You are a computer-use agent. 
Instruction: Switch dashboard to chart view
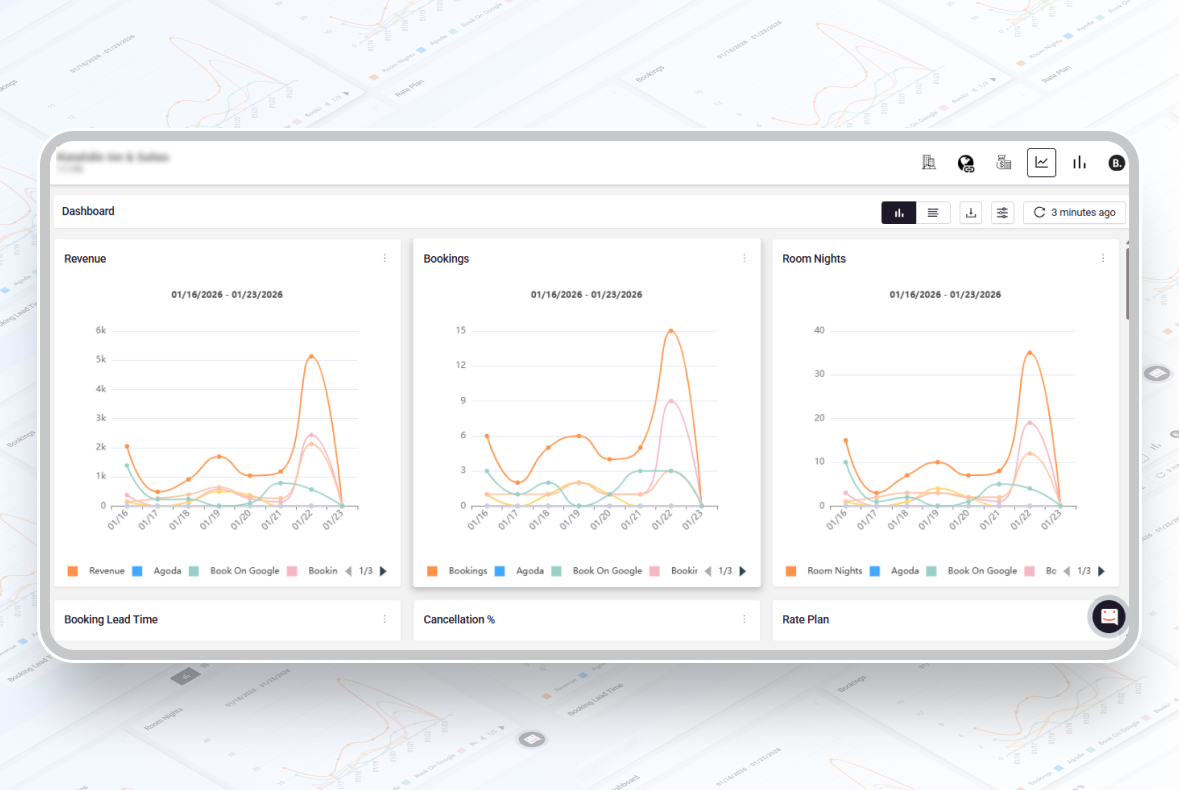point(899,213)
